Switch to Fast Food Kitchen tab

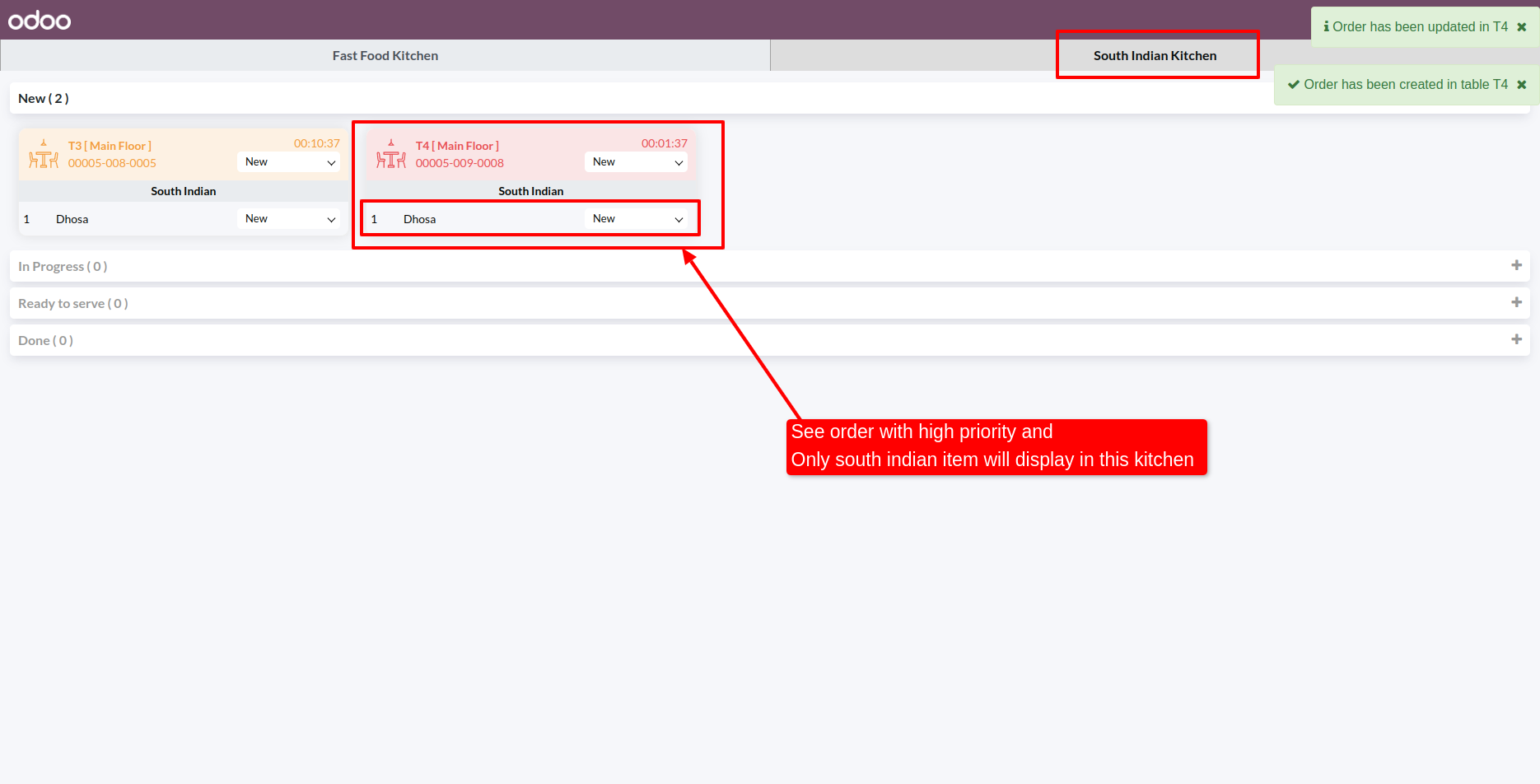pos(385,55)
